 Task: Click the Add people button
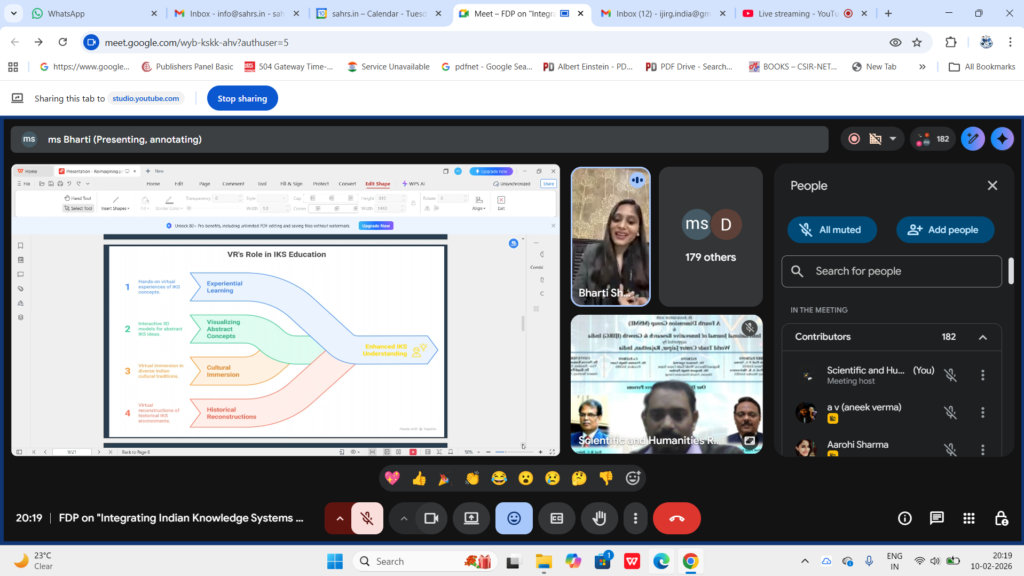coord(944,229)
